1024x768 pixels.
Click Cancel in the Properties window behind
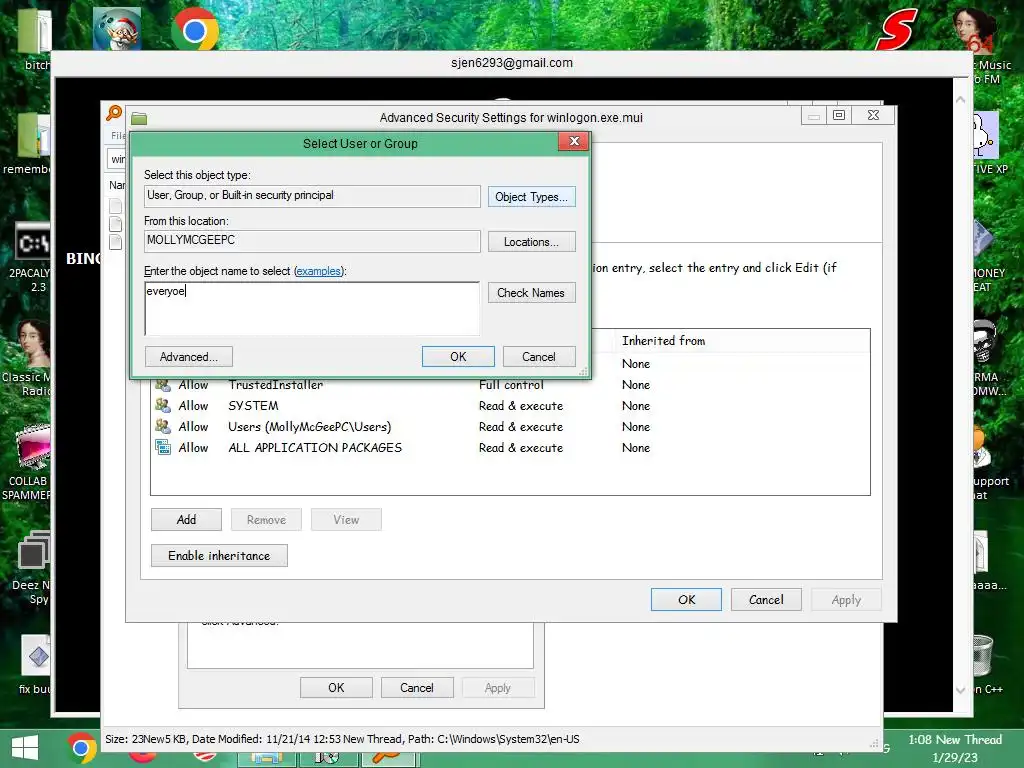[x=417, y=688]
